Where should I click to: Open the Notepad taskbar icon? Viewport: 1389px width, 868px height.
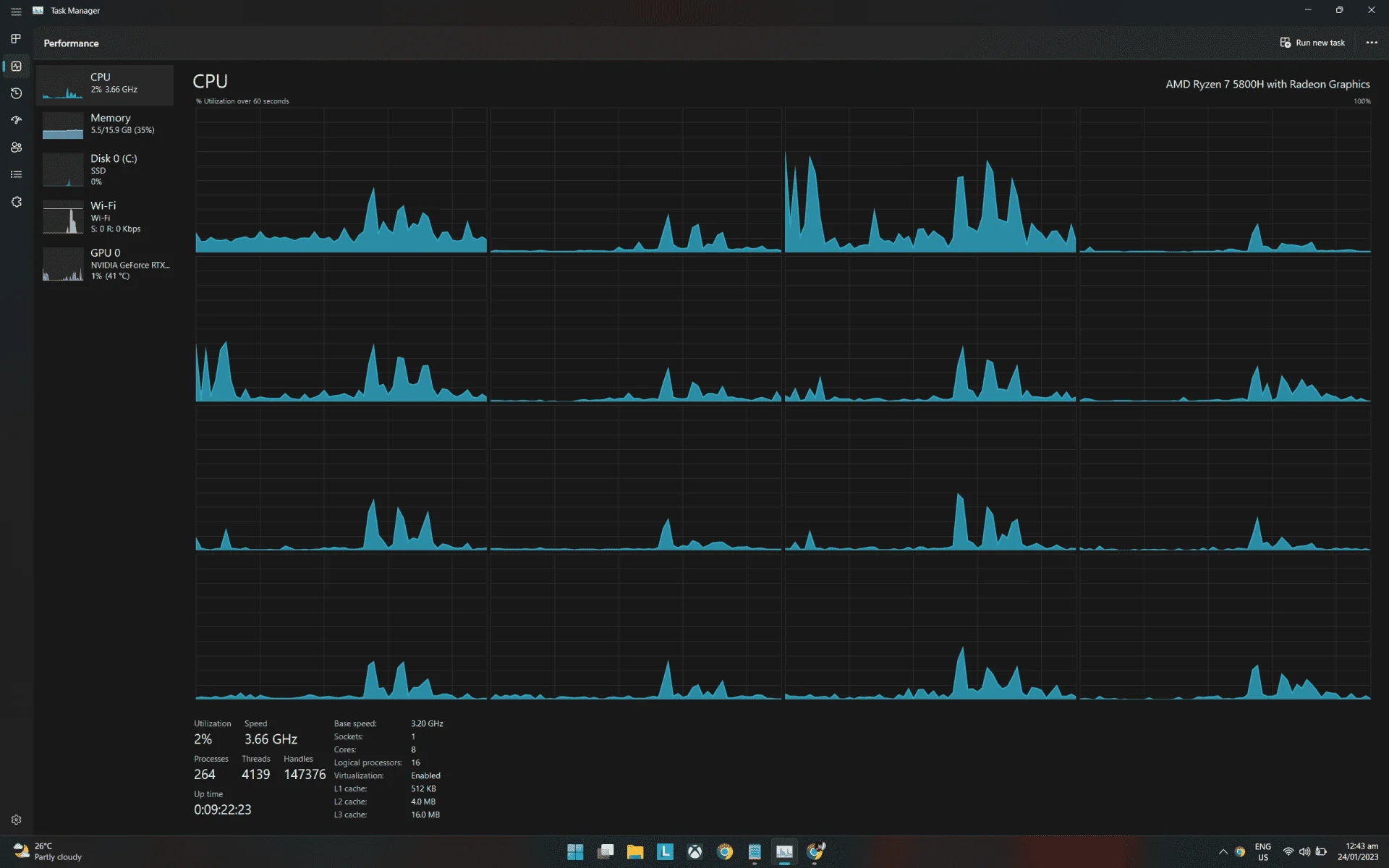pyautogui.click(x=755, y=852)
